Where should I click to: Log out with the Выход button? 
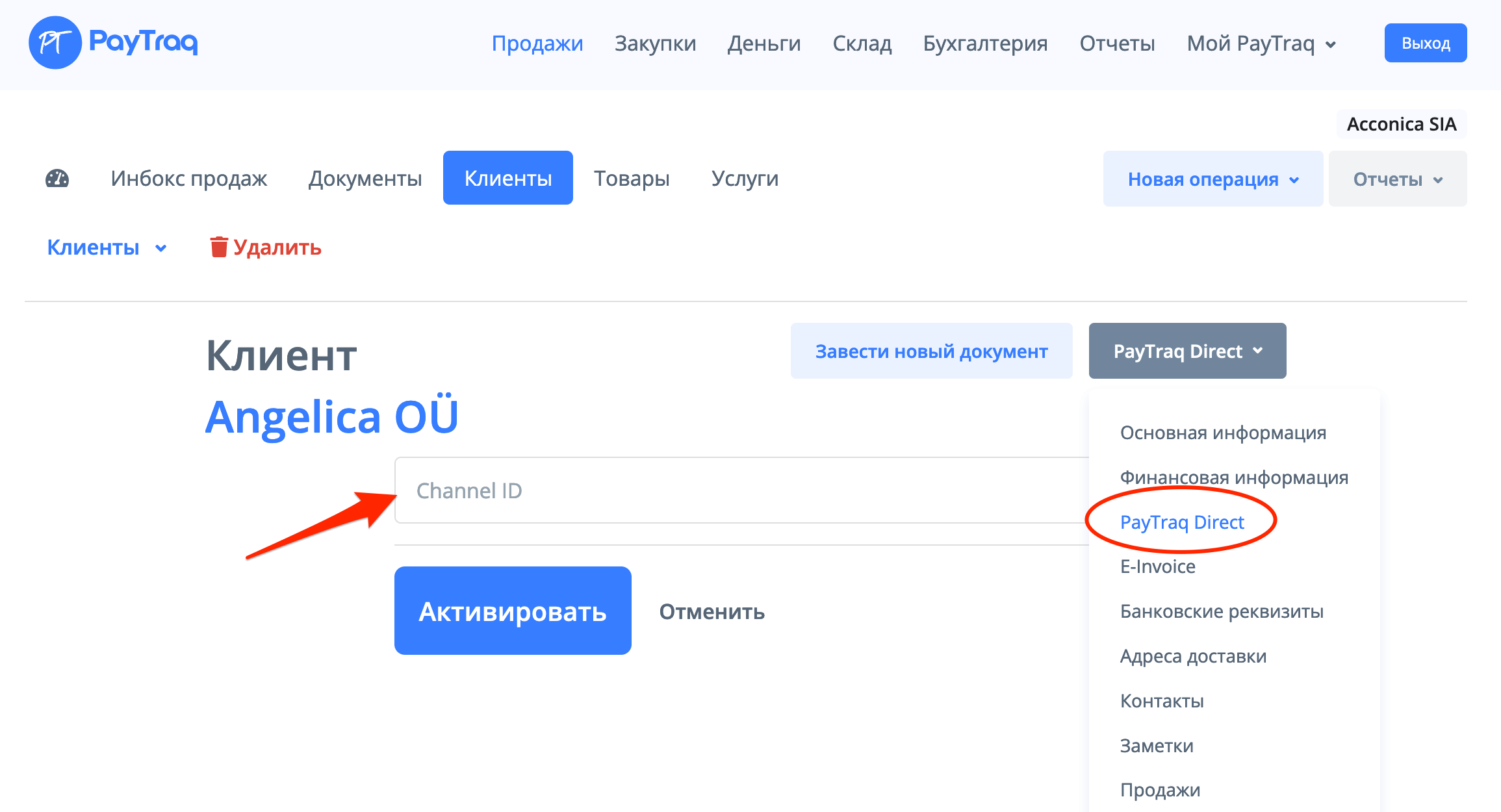[x=1425, y=43]
